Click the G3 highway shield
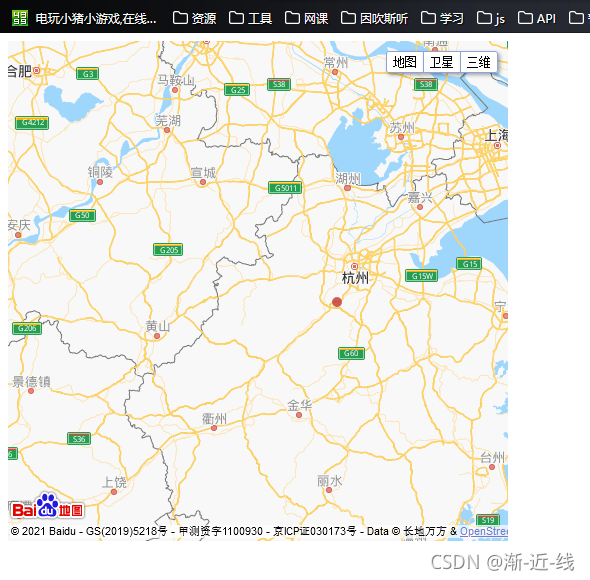This screenshot has width=590, height=580. tap(87, 74)
